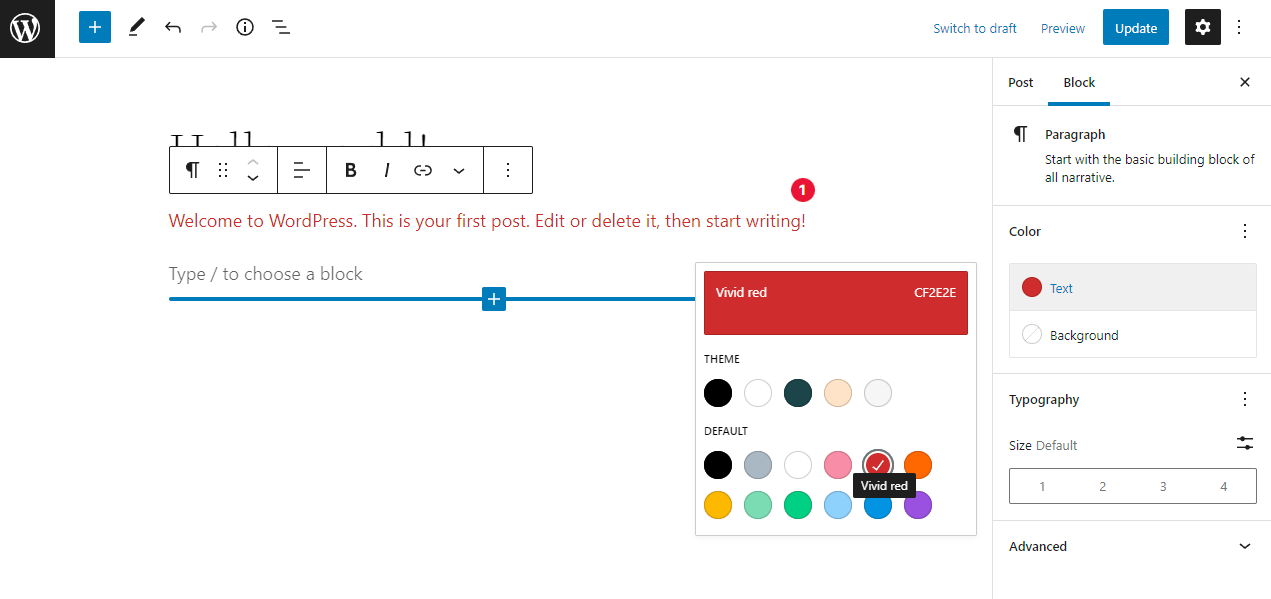Click the Switch to draft link
The height and width of the screenshot is (599, 1271).
coord(975,28)
